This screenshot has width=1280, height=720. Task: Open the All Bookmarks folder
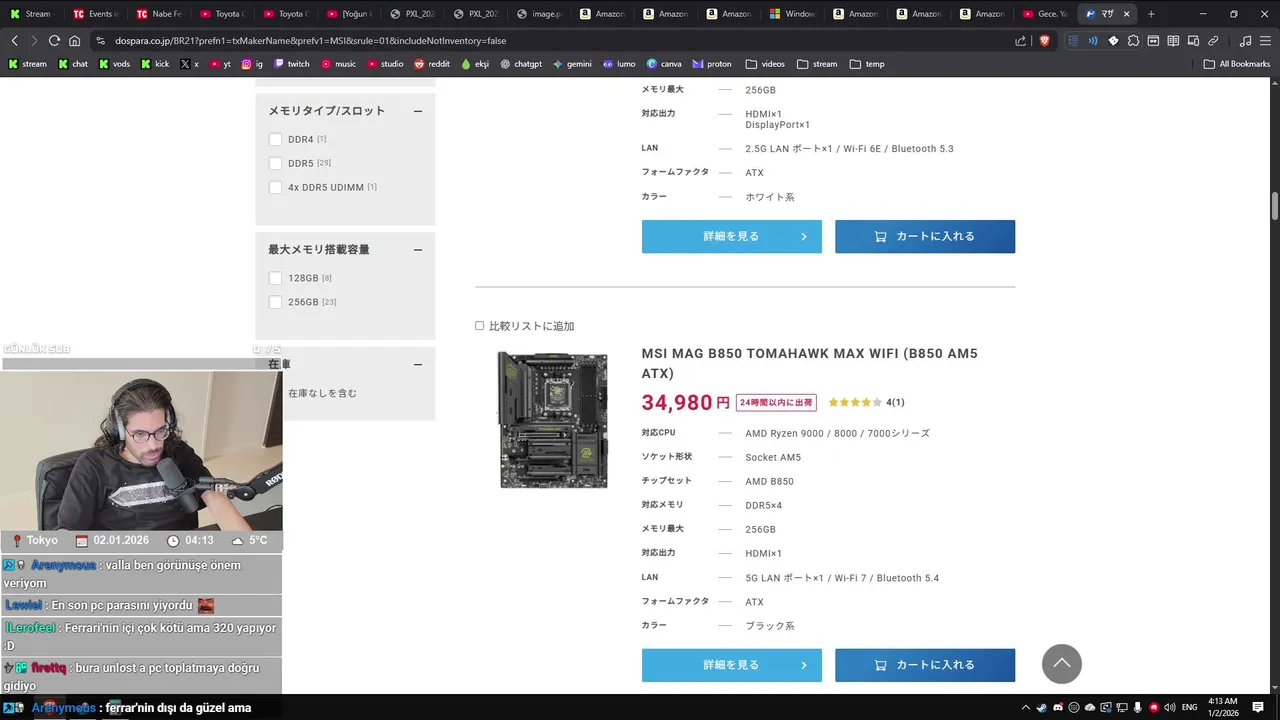click(x=1237, y=64)
